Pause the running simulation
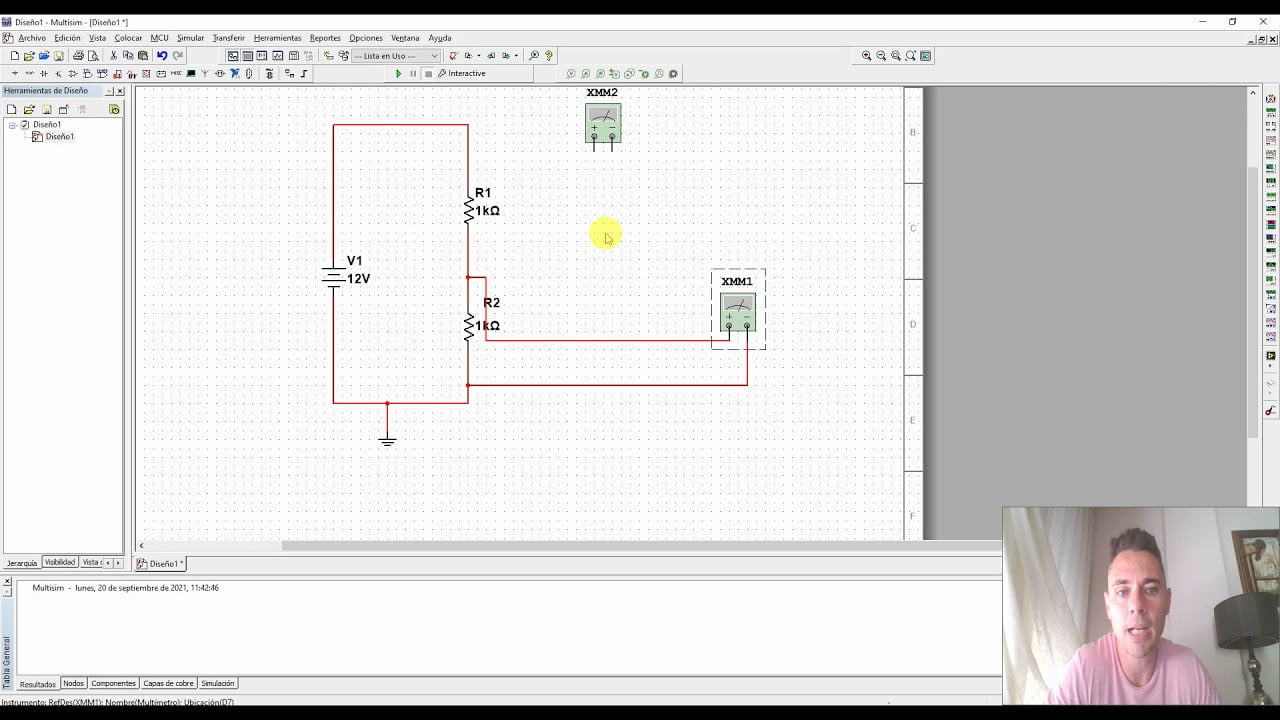The image size is (1280, 720). pyautogui.click(x=412, y=73)
